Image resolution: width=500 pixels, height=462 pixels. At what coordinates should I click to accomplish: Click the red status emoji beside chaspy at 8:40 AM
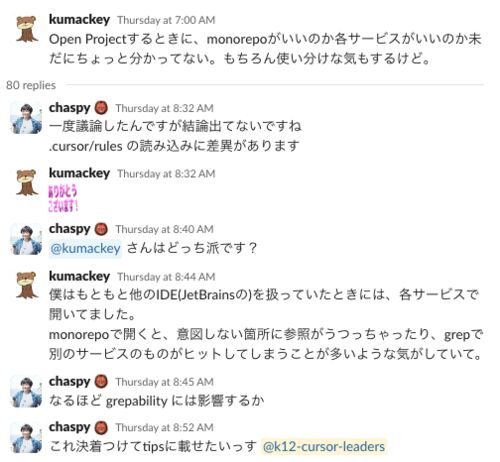(x=101, y=229)
